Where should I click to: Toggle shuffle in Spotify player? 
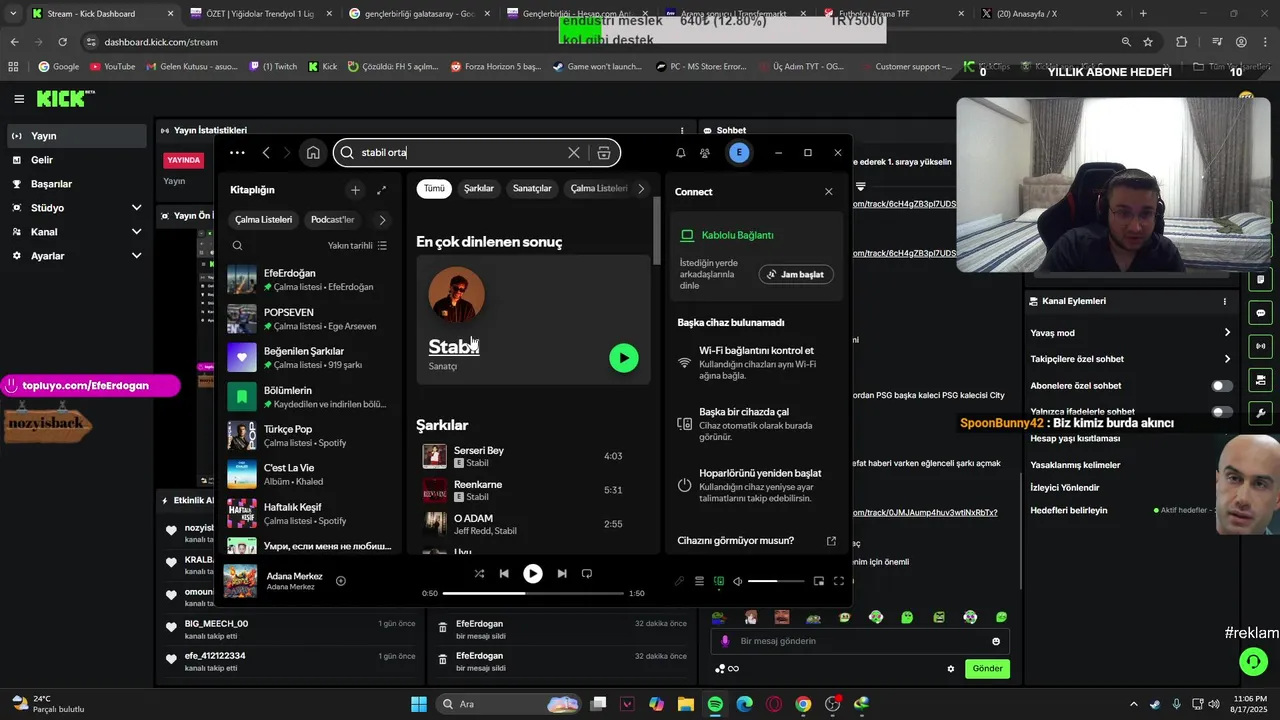479,573
